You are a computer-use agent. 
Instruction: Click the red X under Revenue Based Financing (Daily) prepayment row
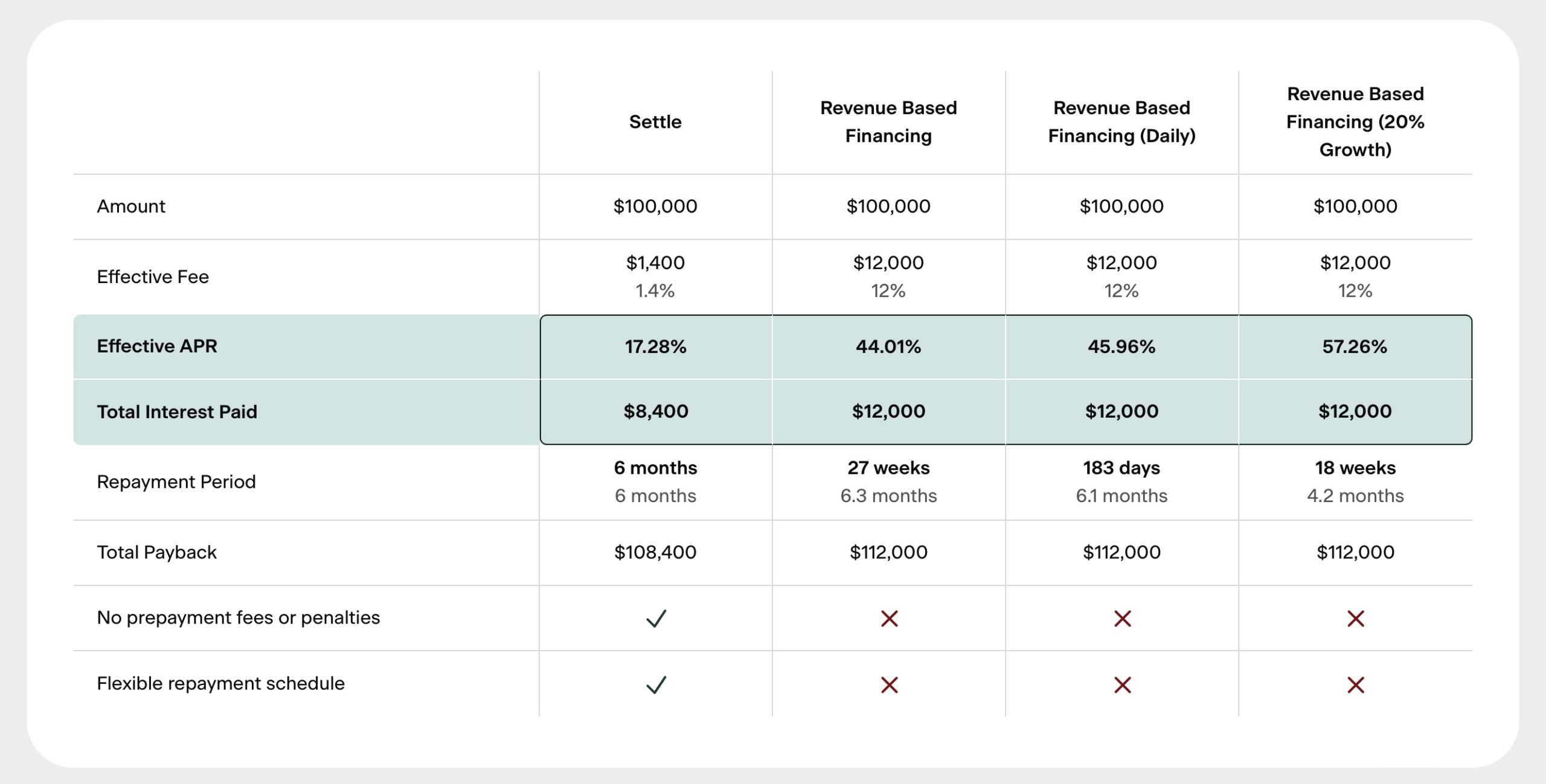[x=1122, y=619]
